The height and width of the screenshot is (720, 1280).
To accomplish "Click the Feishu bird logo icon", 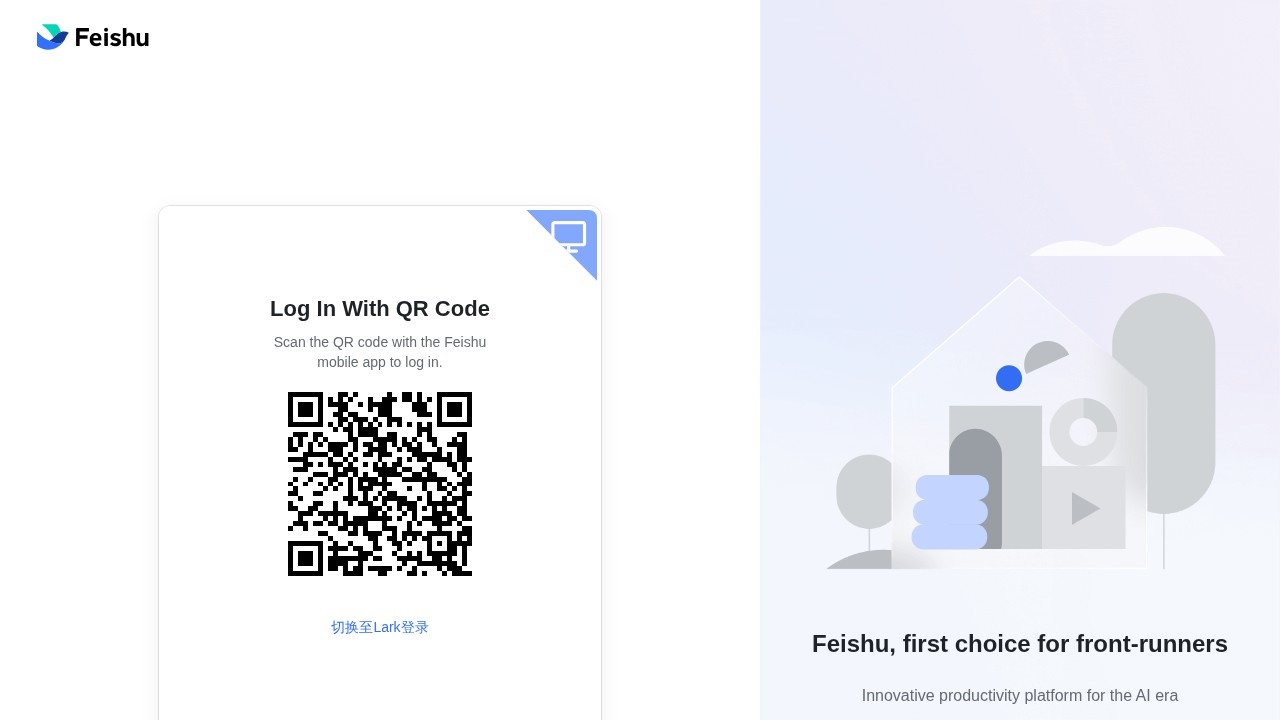I will click(x=52, y=37).
